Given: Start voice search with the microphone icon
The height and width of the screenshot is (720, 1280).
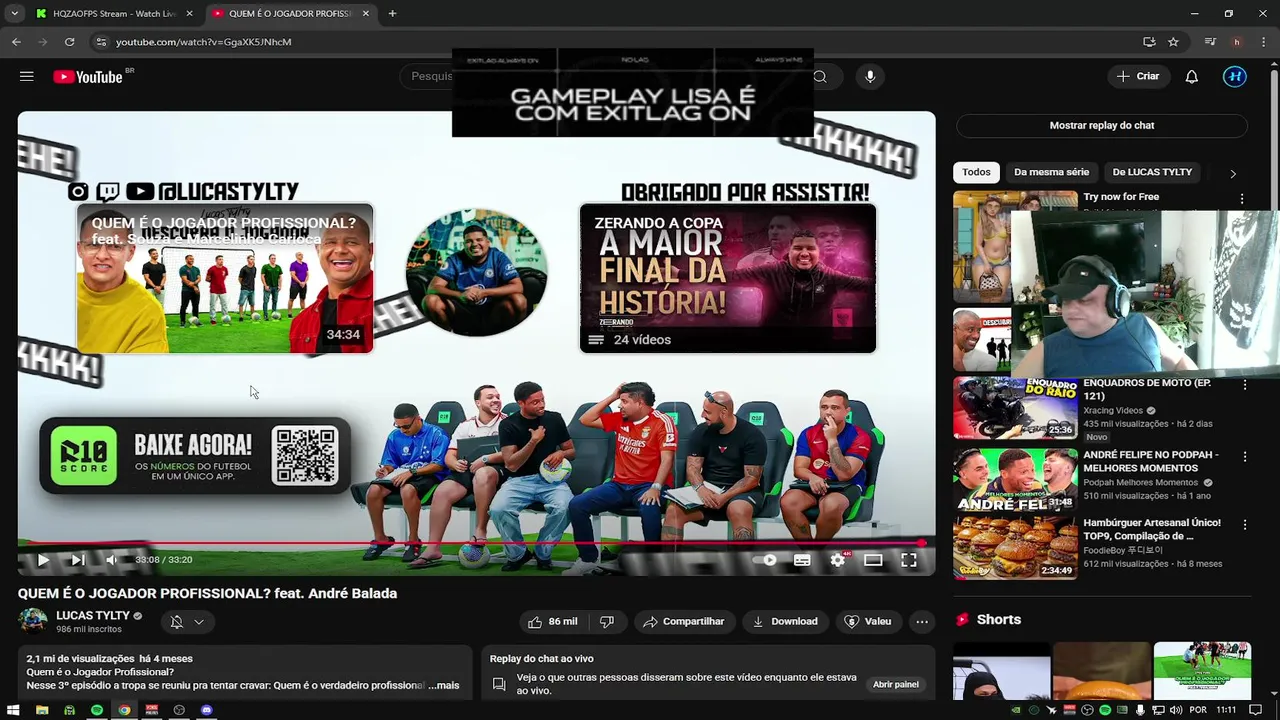Looking at the screenshot, I should [x=870, y=77].
